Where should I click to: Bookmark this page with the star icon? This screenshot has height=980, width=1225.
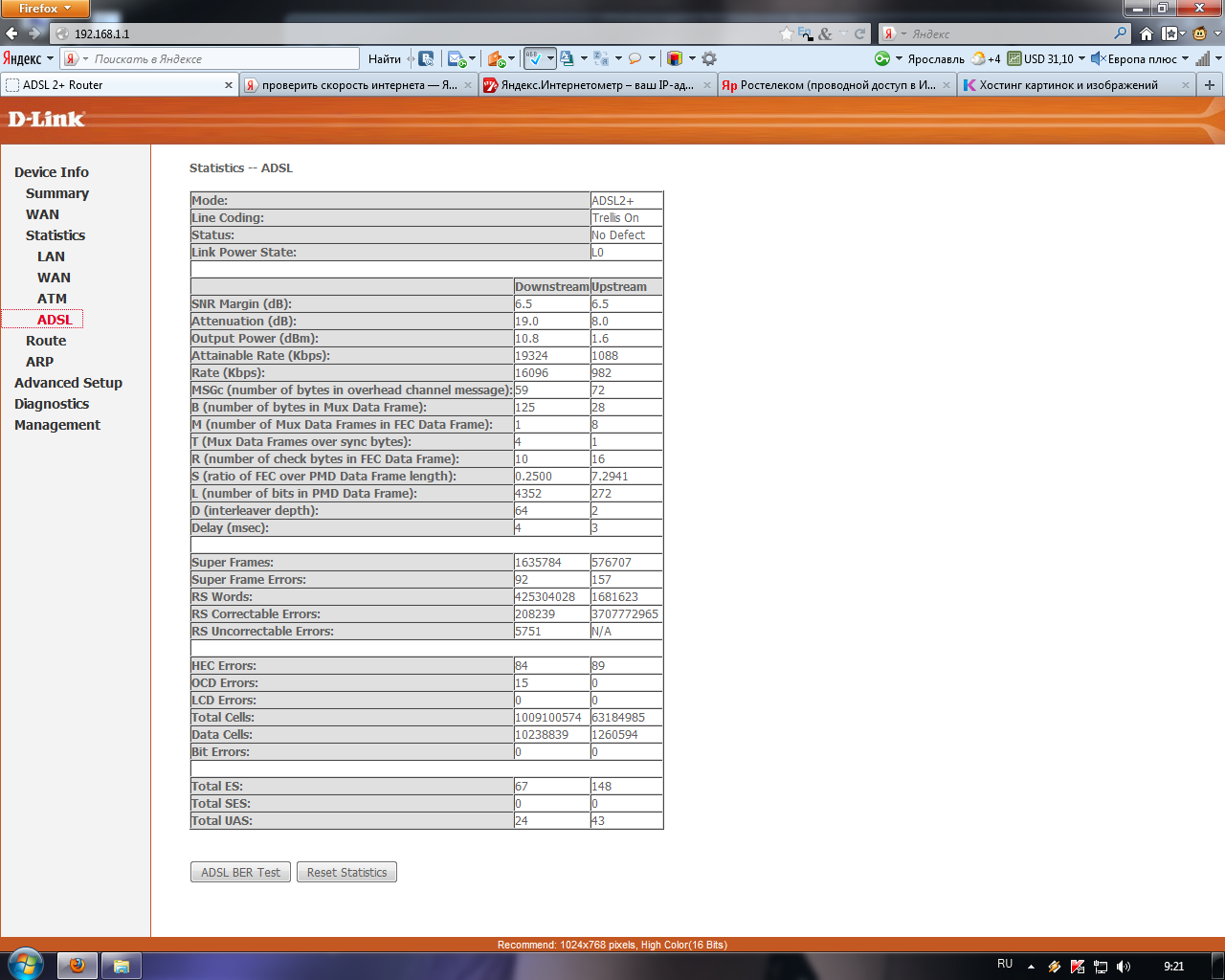pyautogui.click(x=787, y=33)
